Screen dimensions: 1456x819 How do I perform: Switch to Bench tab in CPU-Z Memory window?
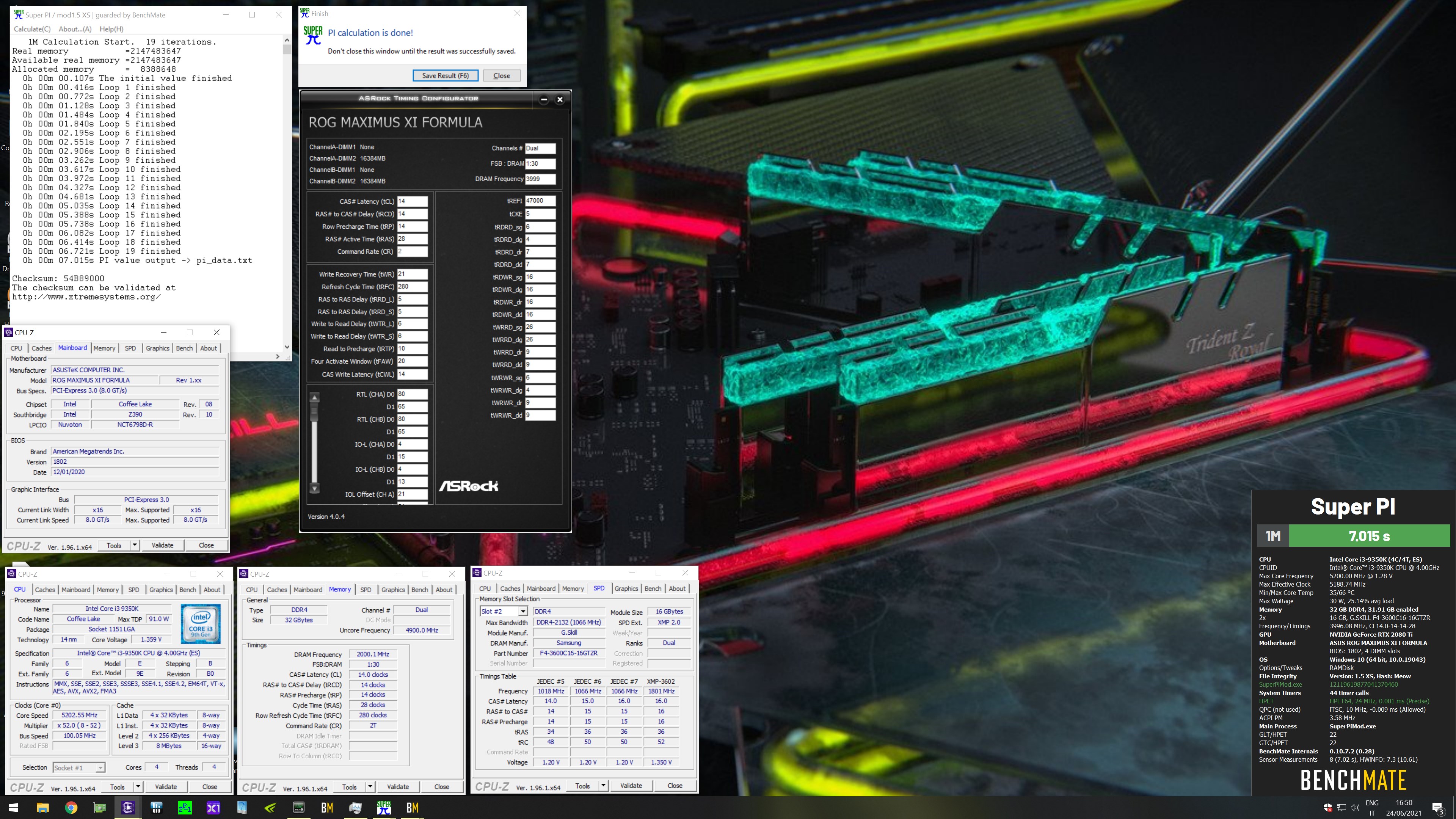(419, 590)
